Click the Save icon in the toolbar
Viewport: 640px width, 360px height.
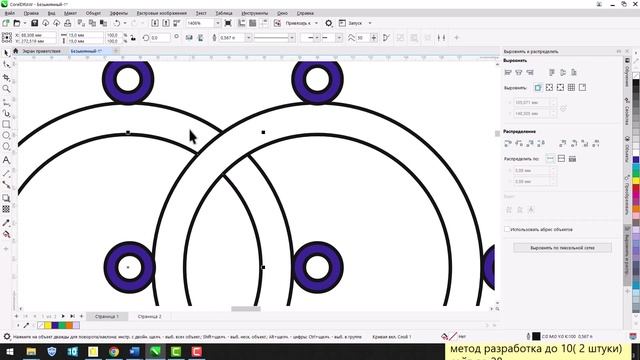[x=34, y=23]
